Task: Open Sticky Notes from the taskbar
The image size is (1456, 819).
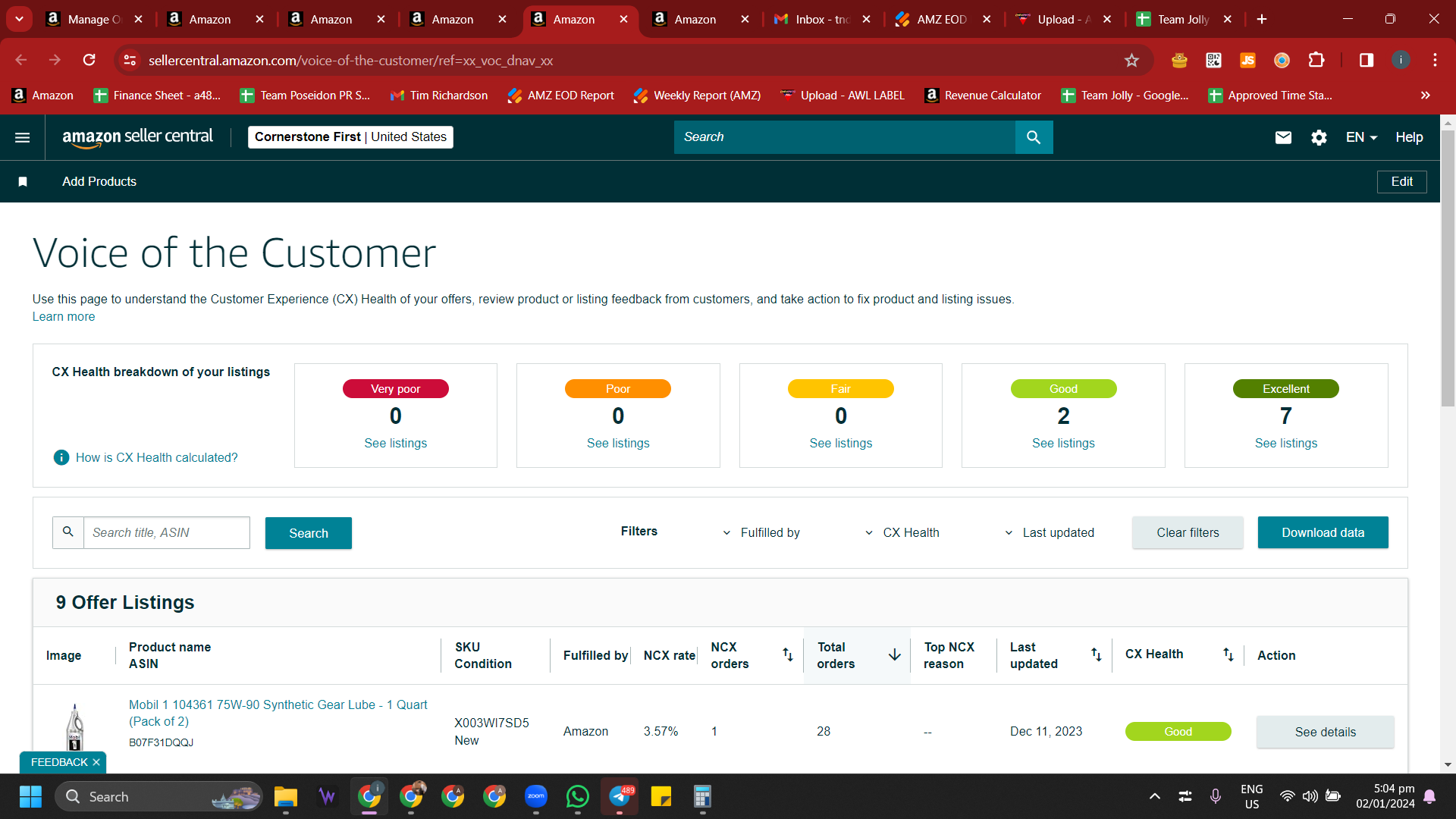Action: coord(661,796)
